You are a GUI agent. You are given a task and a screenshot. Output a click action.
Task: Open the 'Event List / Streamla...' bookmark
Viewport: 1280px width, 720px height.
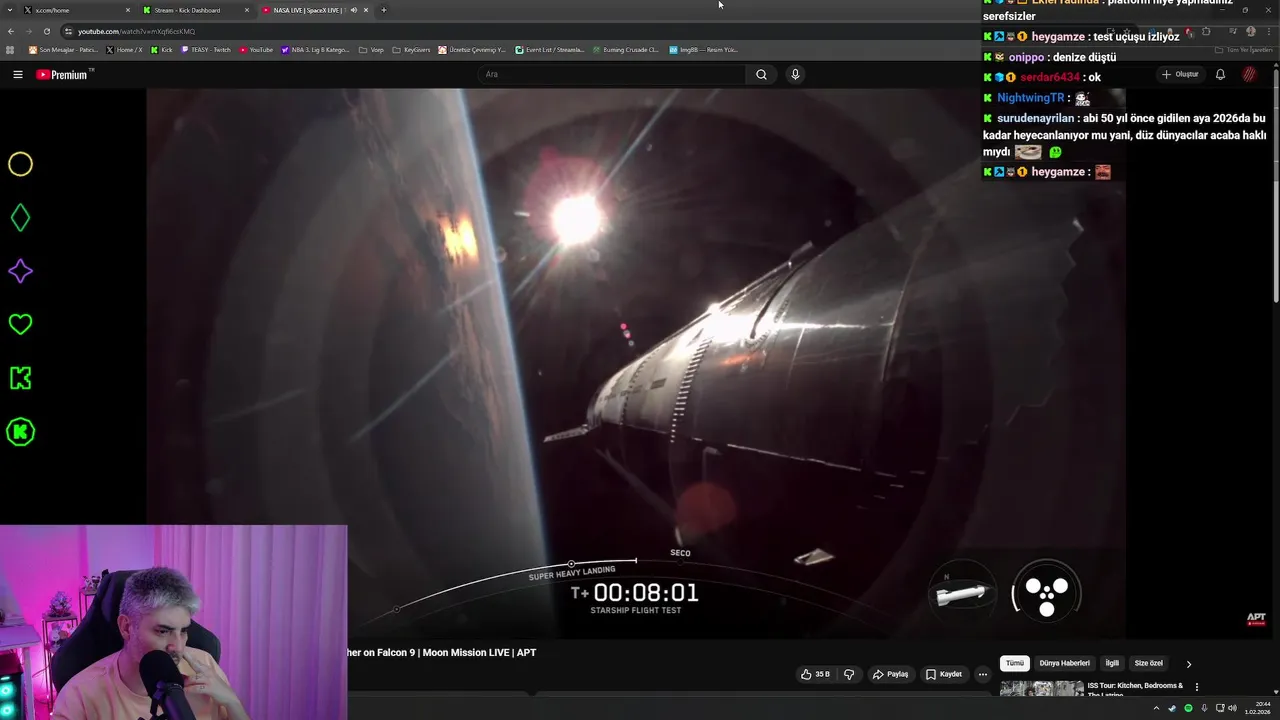pos(549,49)
